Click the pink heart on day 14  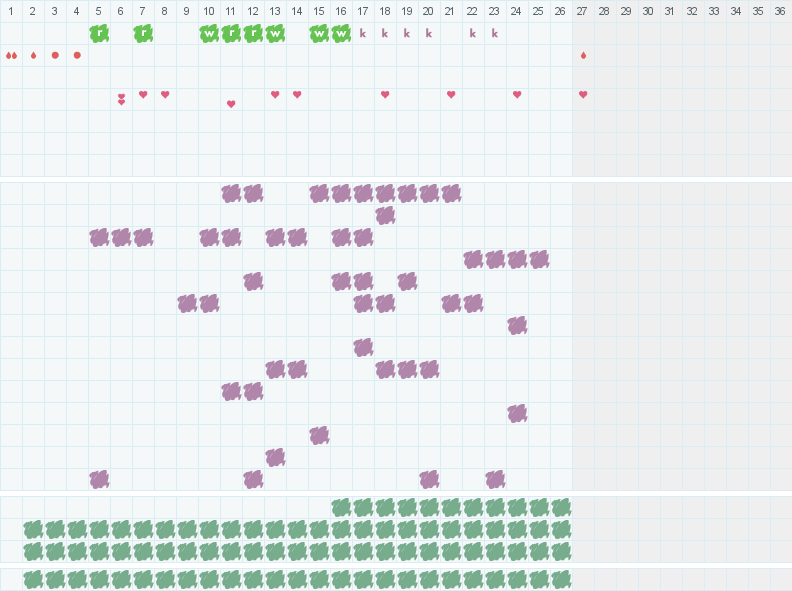297,94
